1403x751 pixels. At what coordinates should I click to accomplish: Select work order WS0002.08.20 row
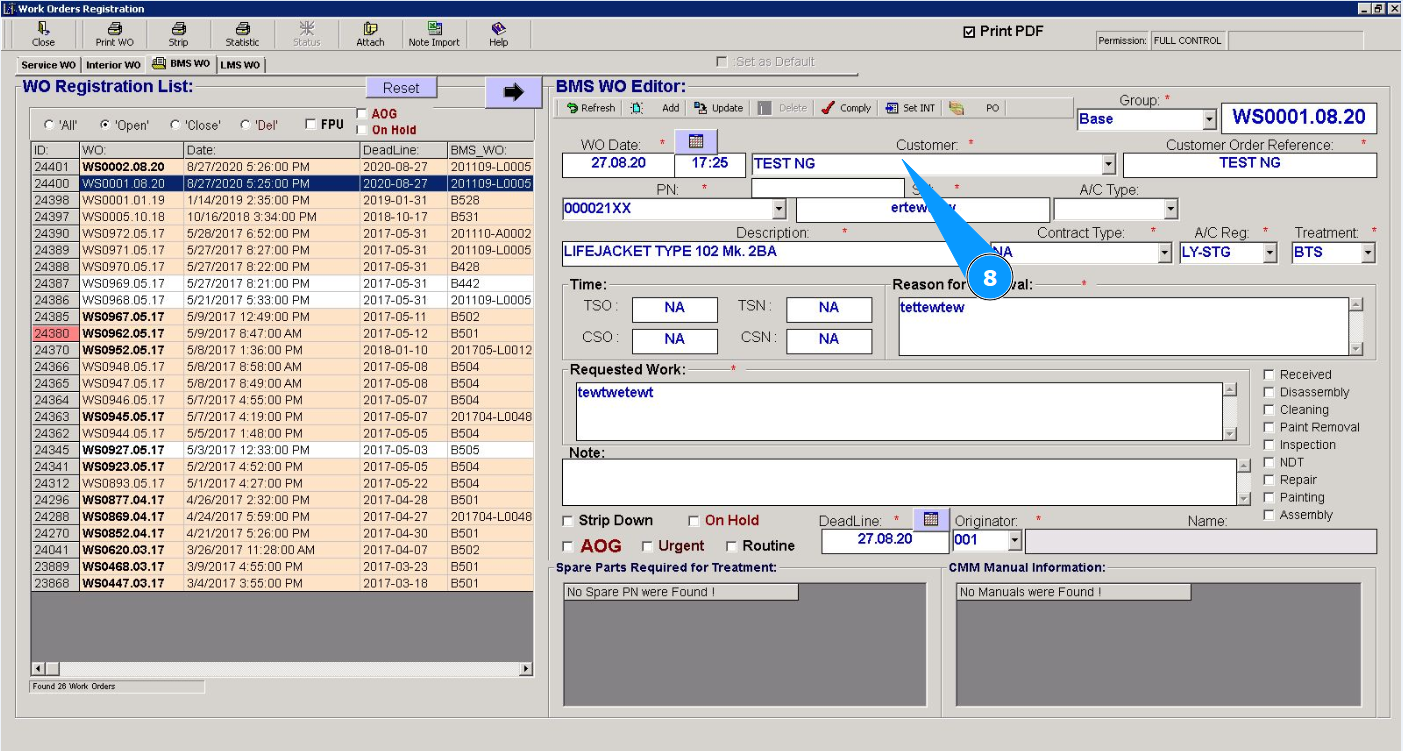pos(123,167)
